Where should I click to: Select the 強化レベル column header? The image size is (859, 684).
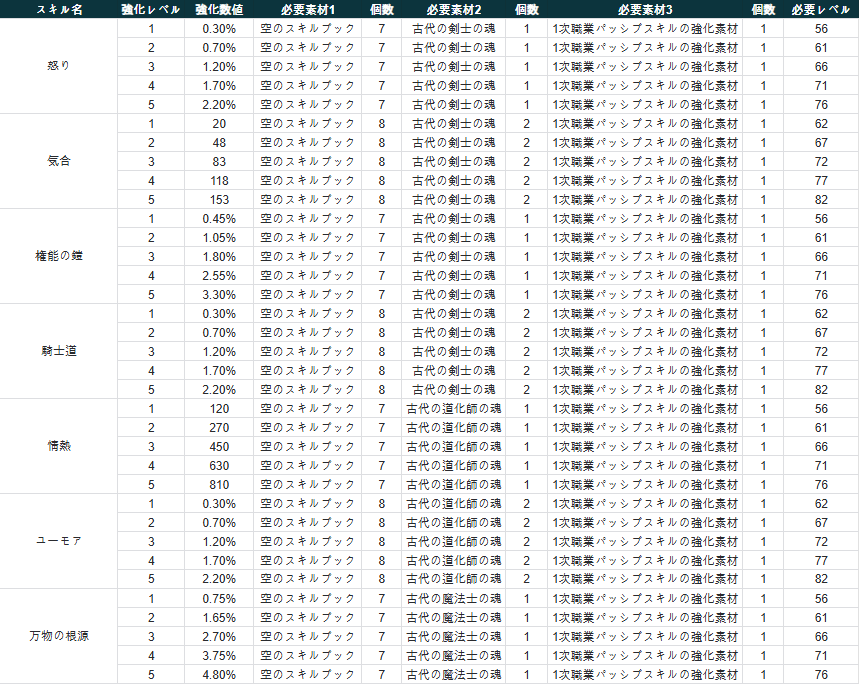click(x=150, y=9)
